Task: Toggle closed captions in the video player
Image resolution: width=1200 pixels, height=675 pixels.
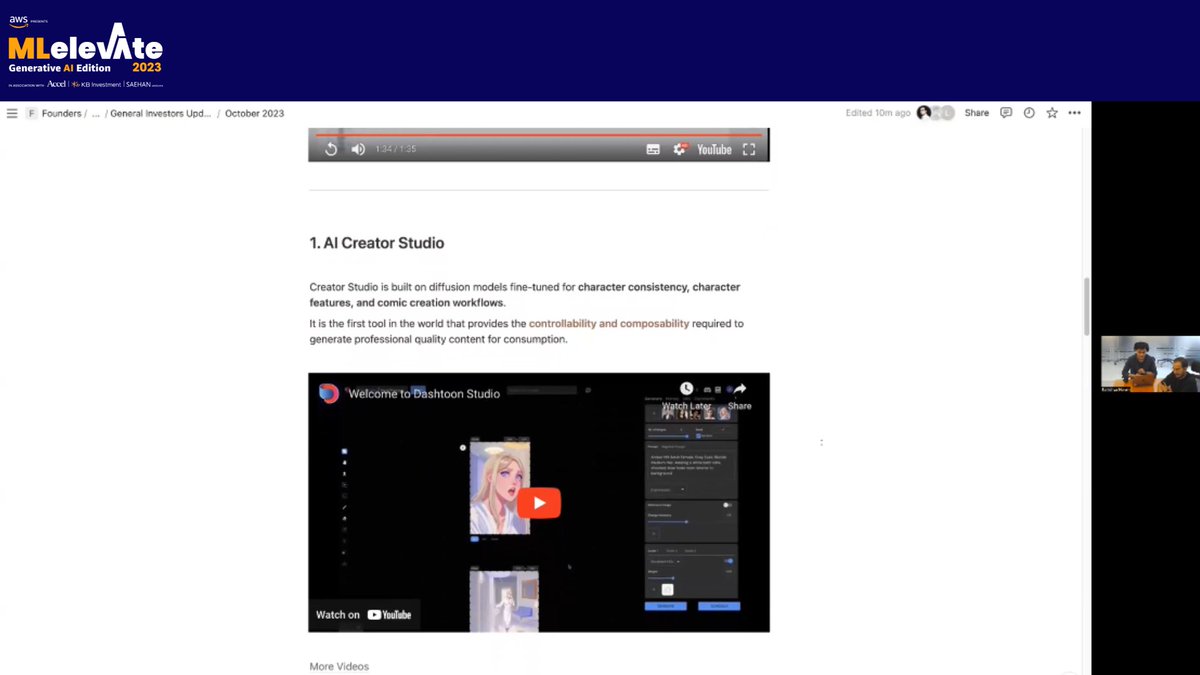Action: [652, 148]
